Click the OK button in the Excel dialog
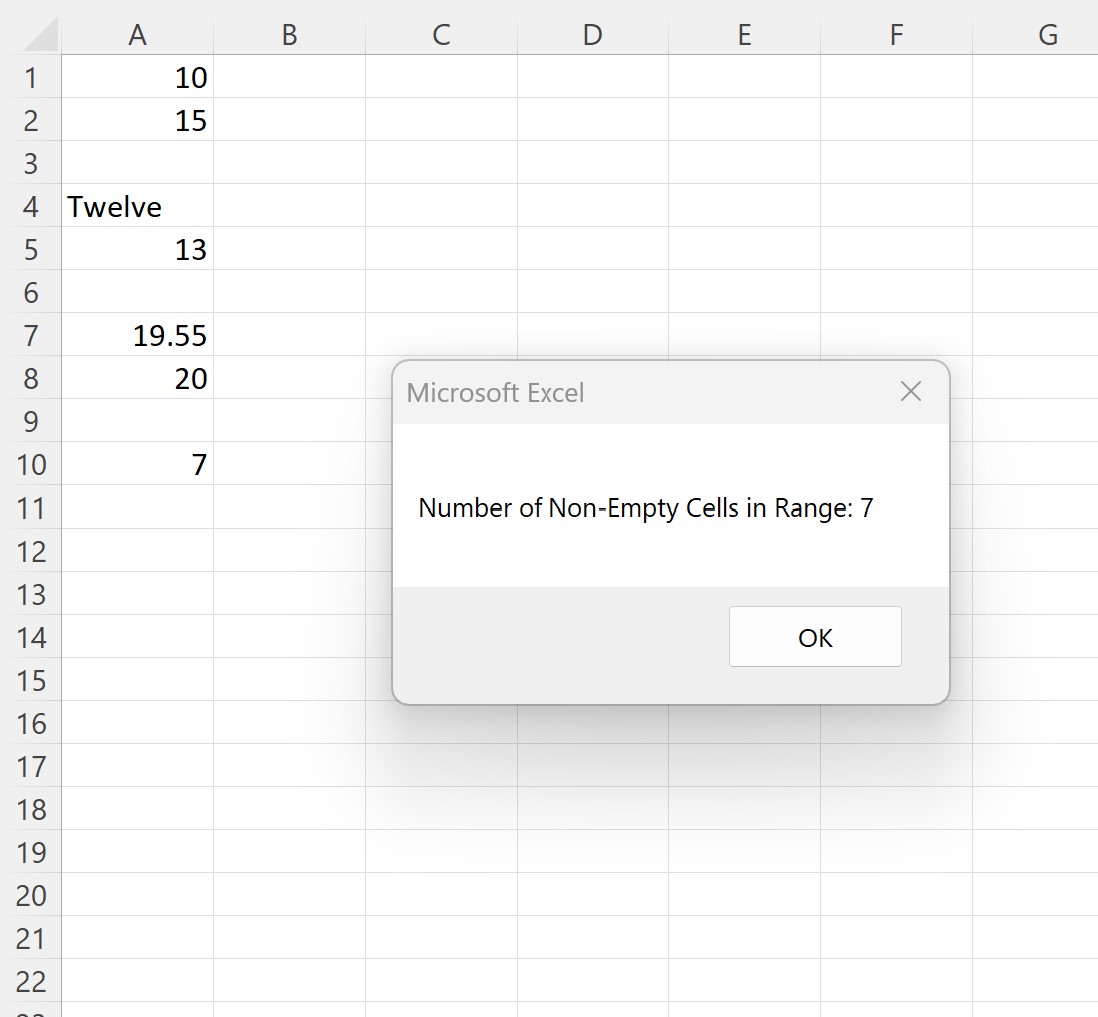The height and width of the screenshot is (1017, 1098). tap(815, 637)
